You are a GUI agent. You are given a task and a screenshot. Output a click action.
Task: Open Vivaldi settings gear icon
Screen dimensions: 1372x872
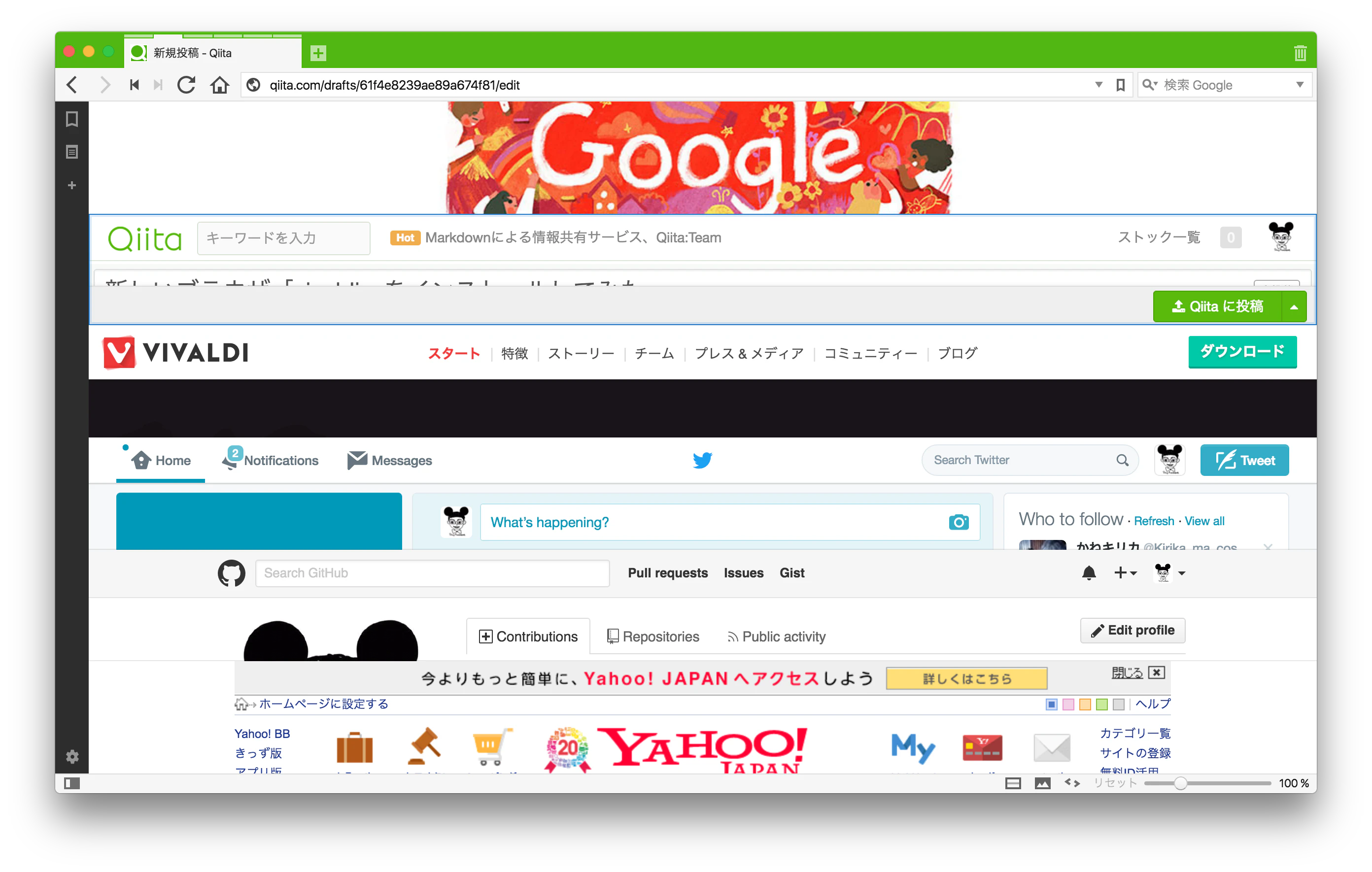pos(72,756)
